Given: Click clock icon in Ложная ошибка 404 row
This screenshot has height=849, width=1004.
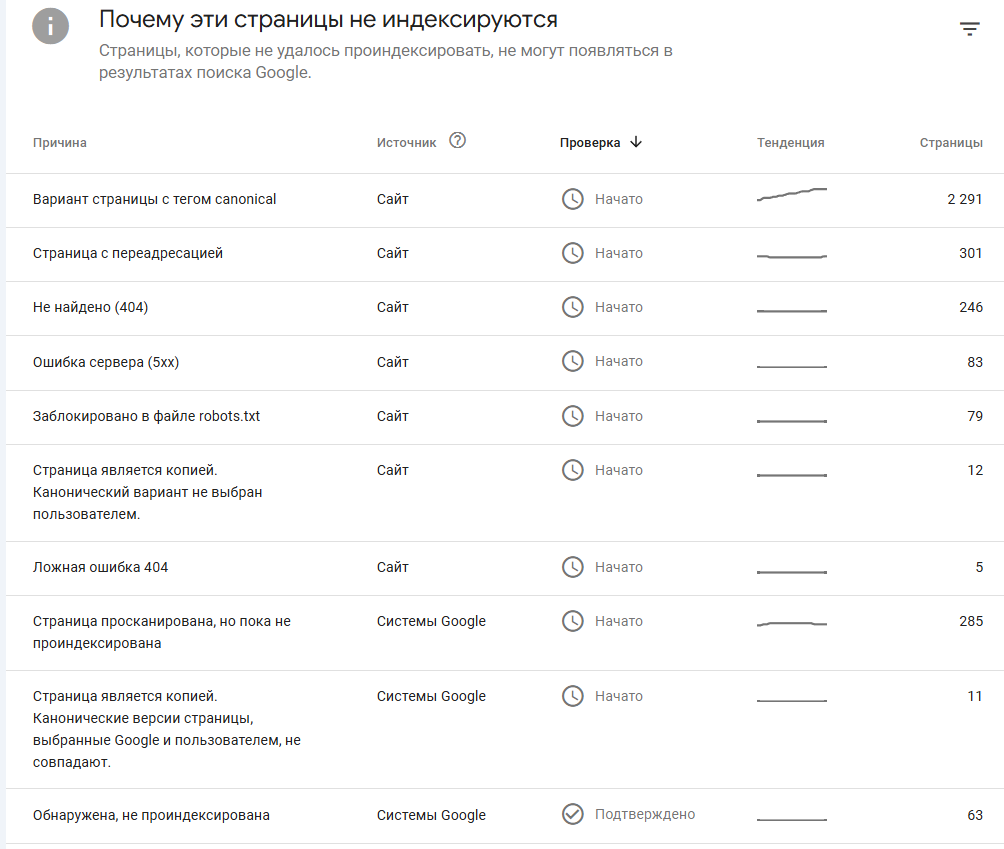Looking at the screenshot, I should click(572, 567).
